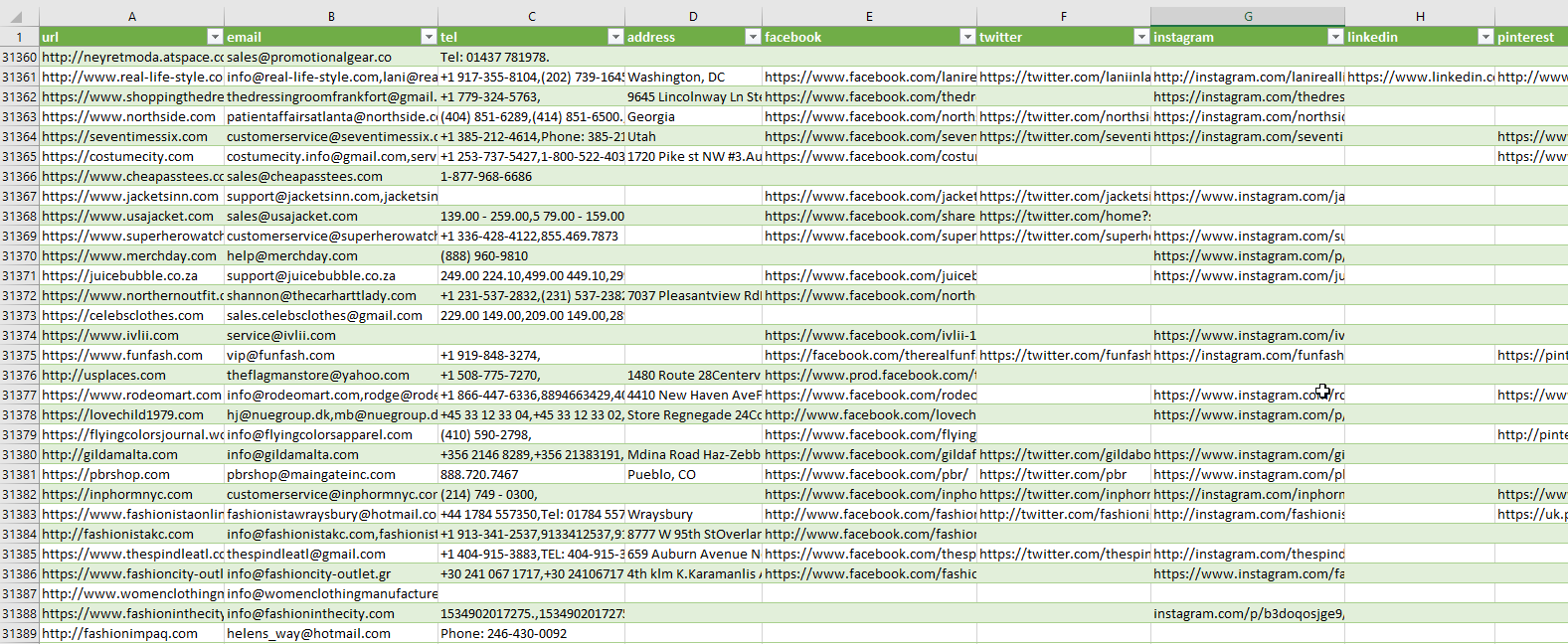Select cell 'sales.celebsclothes@gmail.com'
This screenshot has width=1568, height=644.
(x=331, y=315)
